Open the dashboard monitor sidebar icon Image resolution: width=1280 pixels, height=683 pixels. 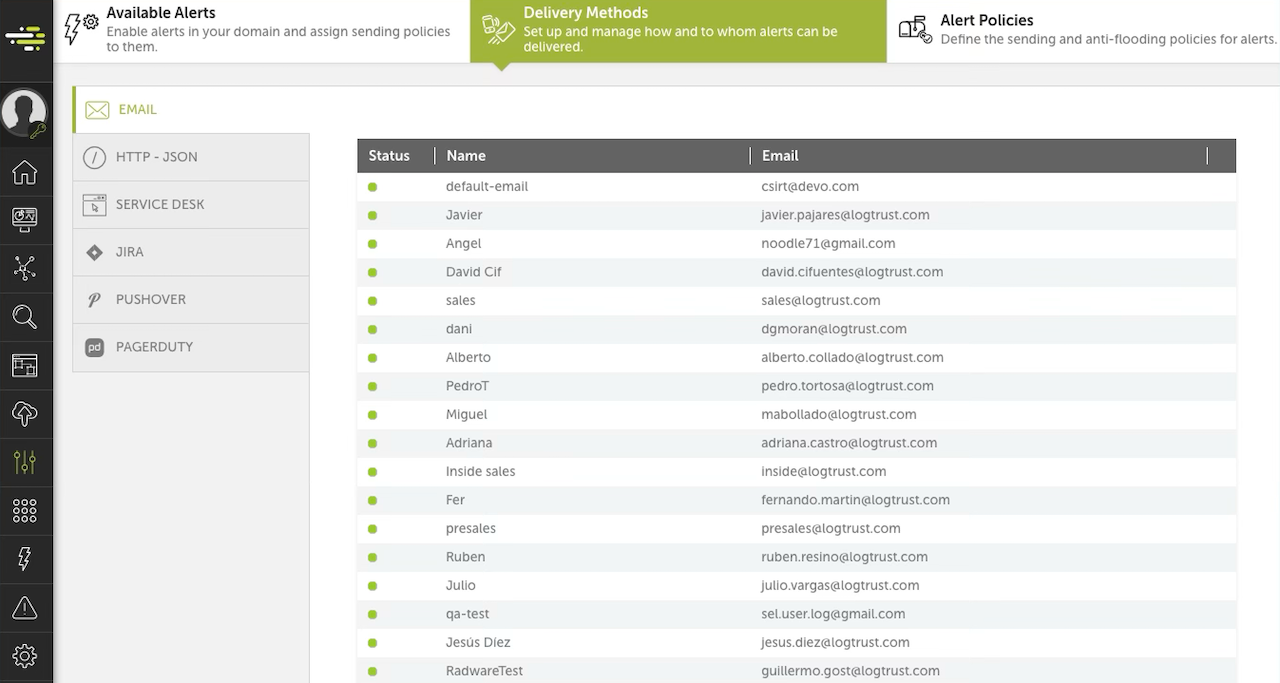point(25,220)
